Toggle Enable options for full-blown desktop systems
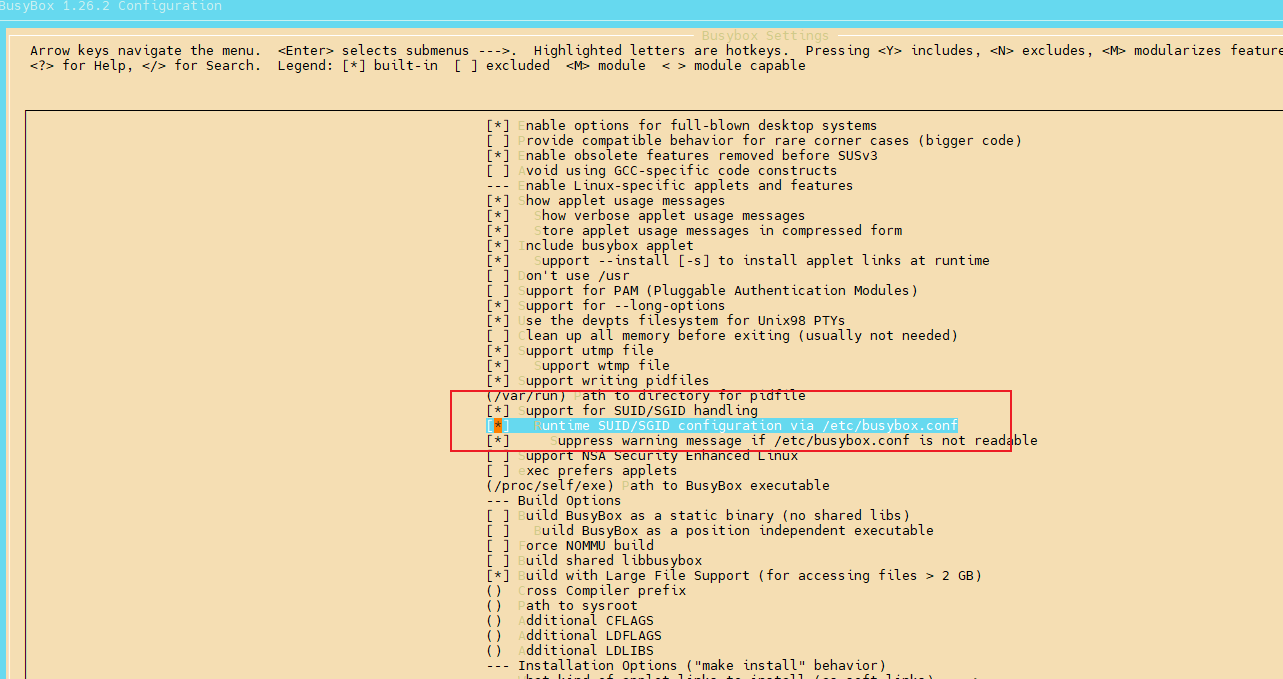This screenshot has height=679, width=1283. point(681,125)
